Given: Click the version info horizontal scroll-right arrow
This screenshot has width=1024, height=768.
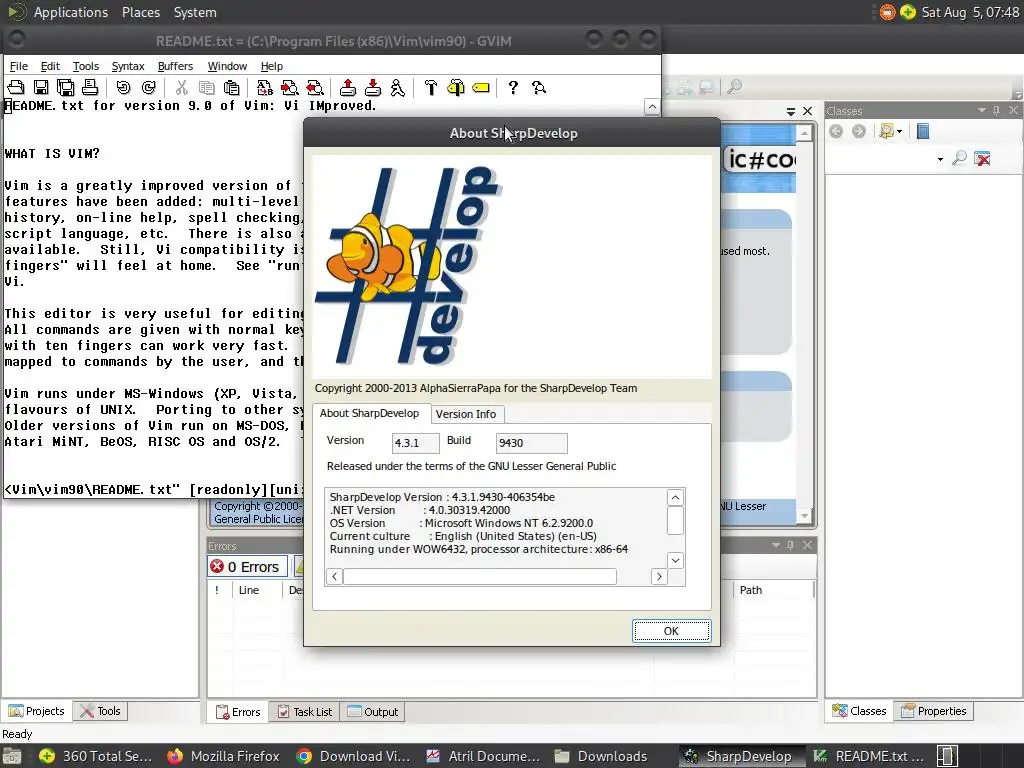Looking at the screenshot, I should pyautogui.click(x=659, y=577).
